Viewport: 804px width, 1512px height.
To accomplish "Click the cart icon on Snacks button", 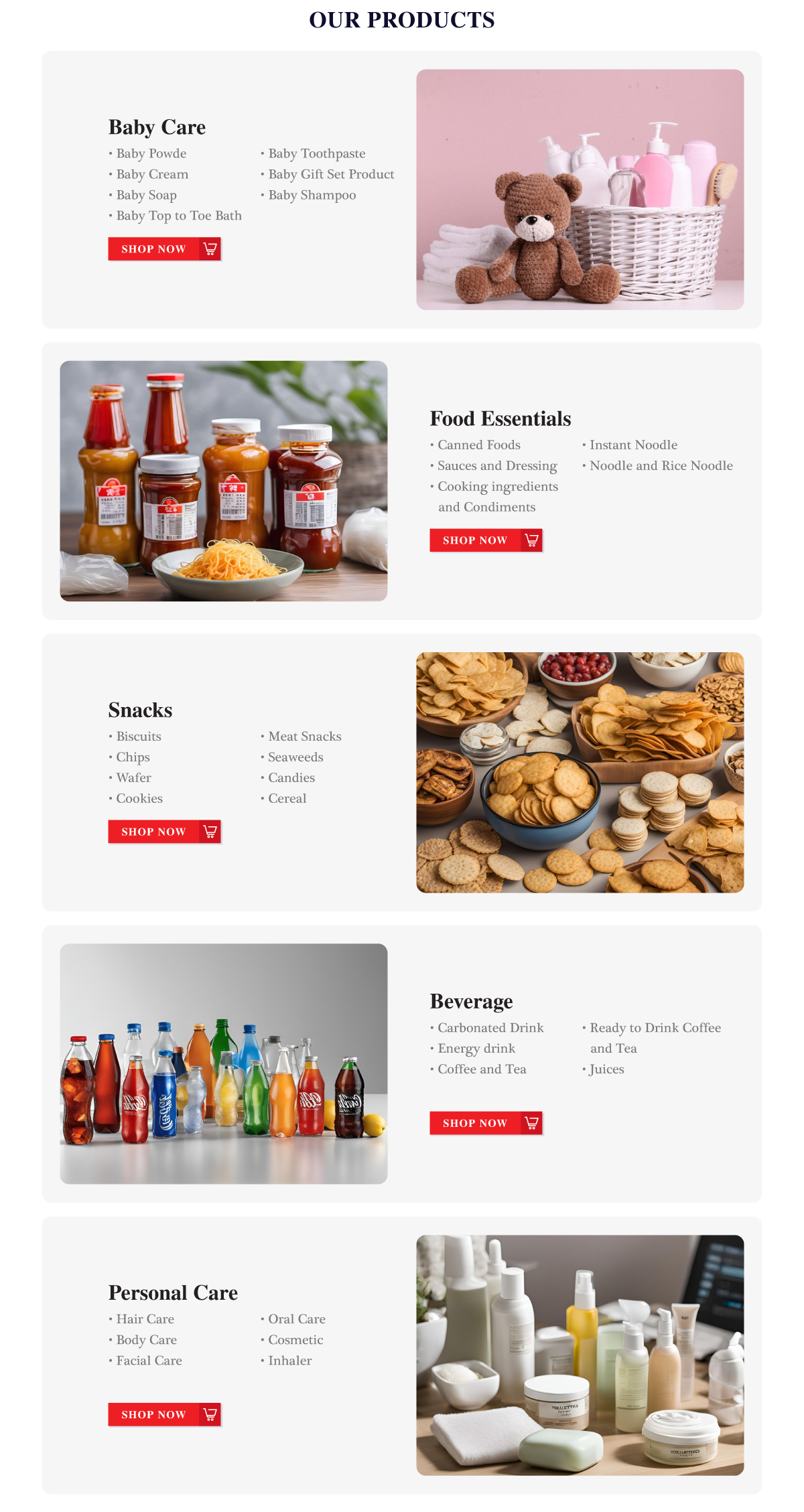I will coord(210,832).
